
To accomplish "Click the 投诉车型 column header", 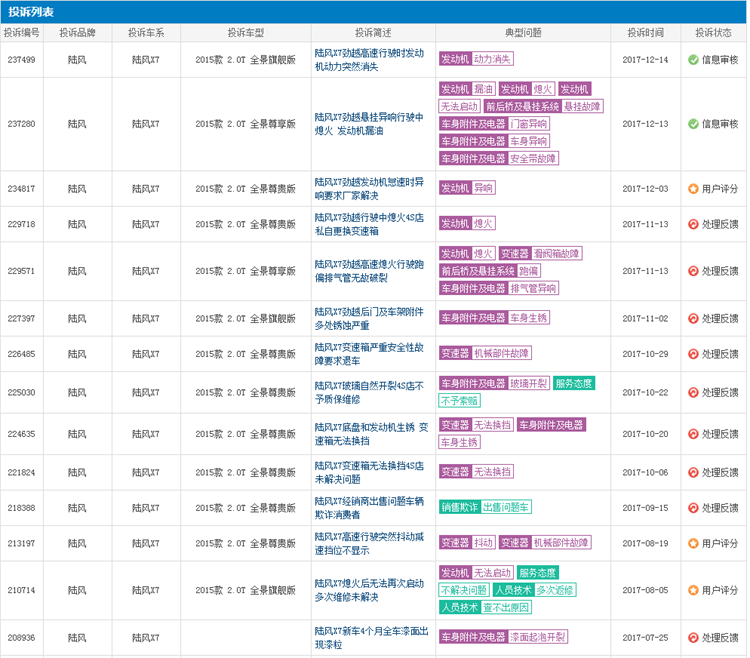I will pyautogui.click(x=245, y=33).
